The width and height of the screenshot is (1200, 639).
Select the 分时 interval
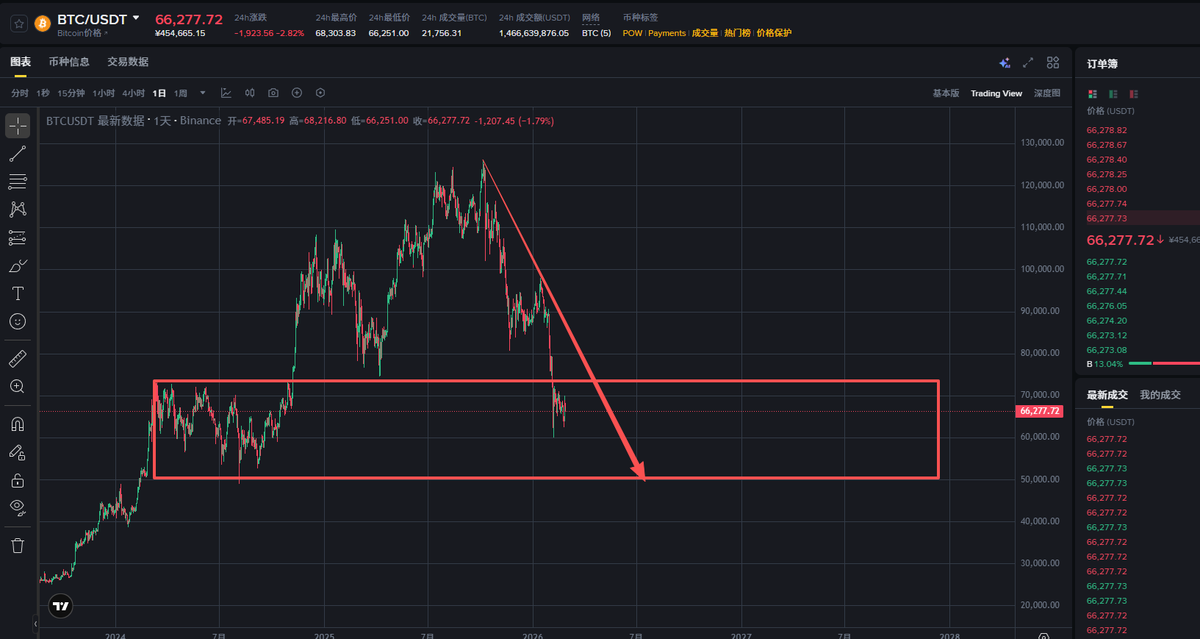coord(20,93)
